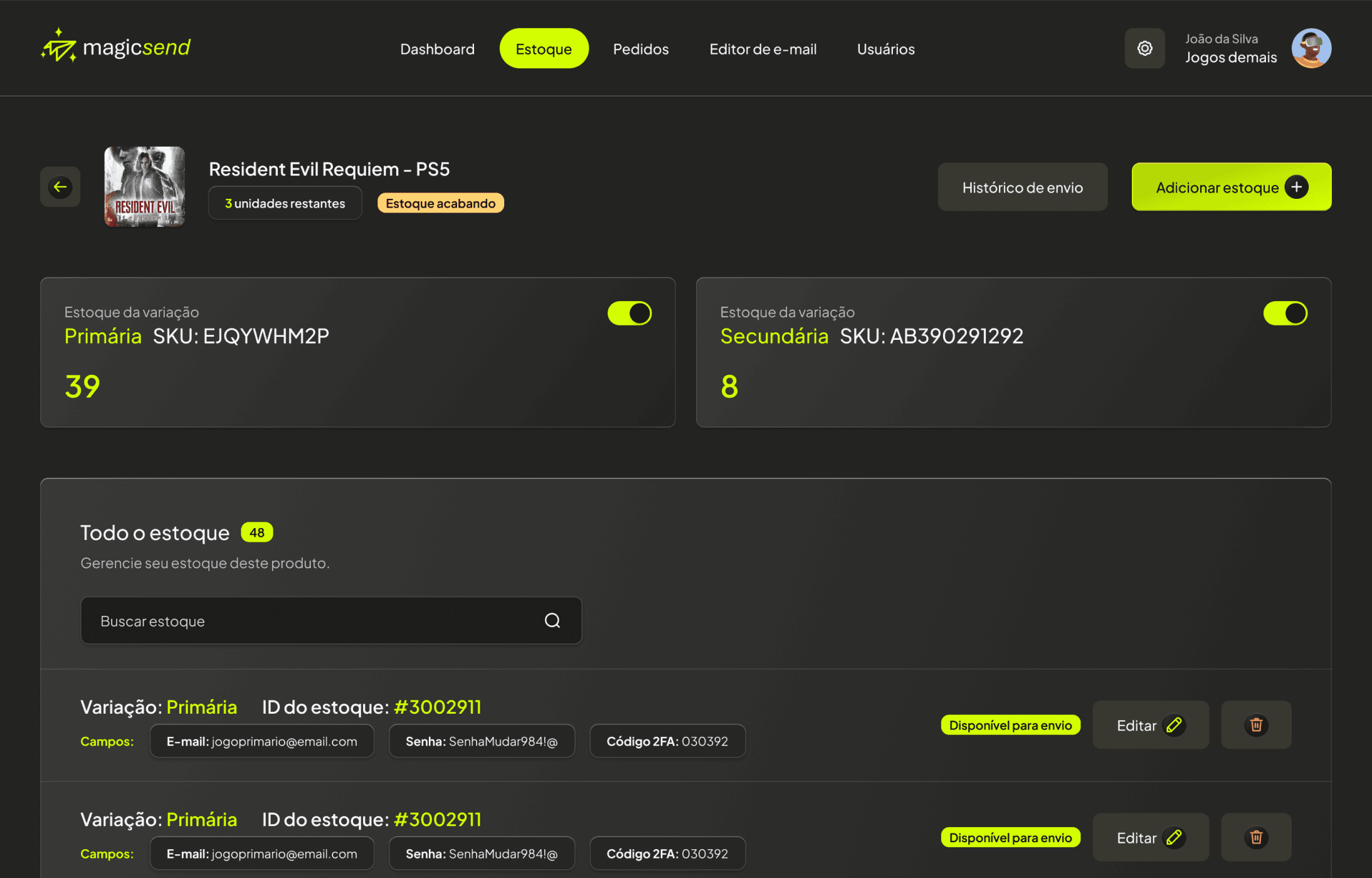Disable the Primária variation stock toggle
This screenshot has width=1372, height=878.
click(x=630, y=313)
